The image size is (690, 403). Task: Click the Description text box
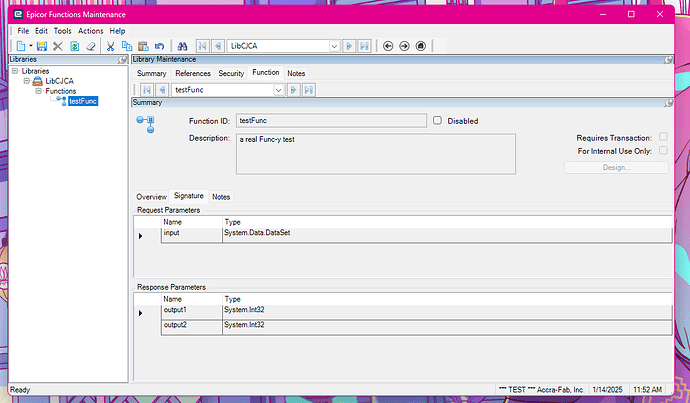click(x=376, y=154)
